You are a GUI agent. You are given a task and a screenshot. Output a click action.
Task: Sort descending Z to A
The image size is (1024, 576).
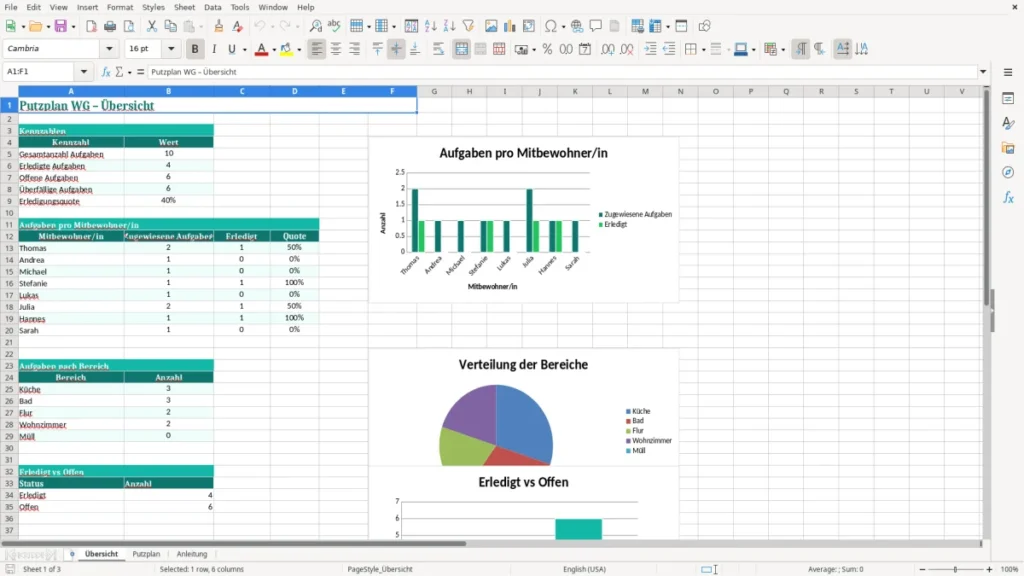pyautogui.click(x=449, y=26)
